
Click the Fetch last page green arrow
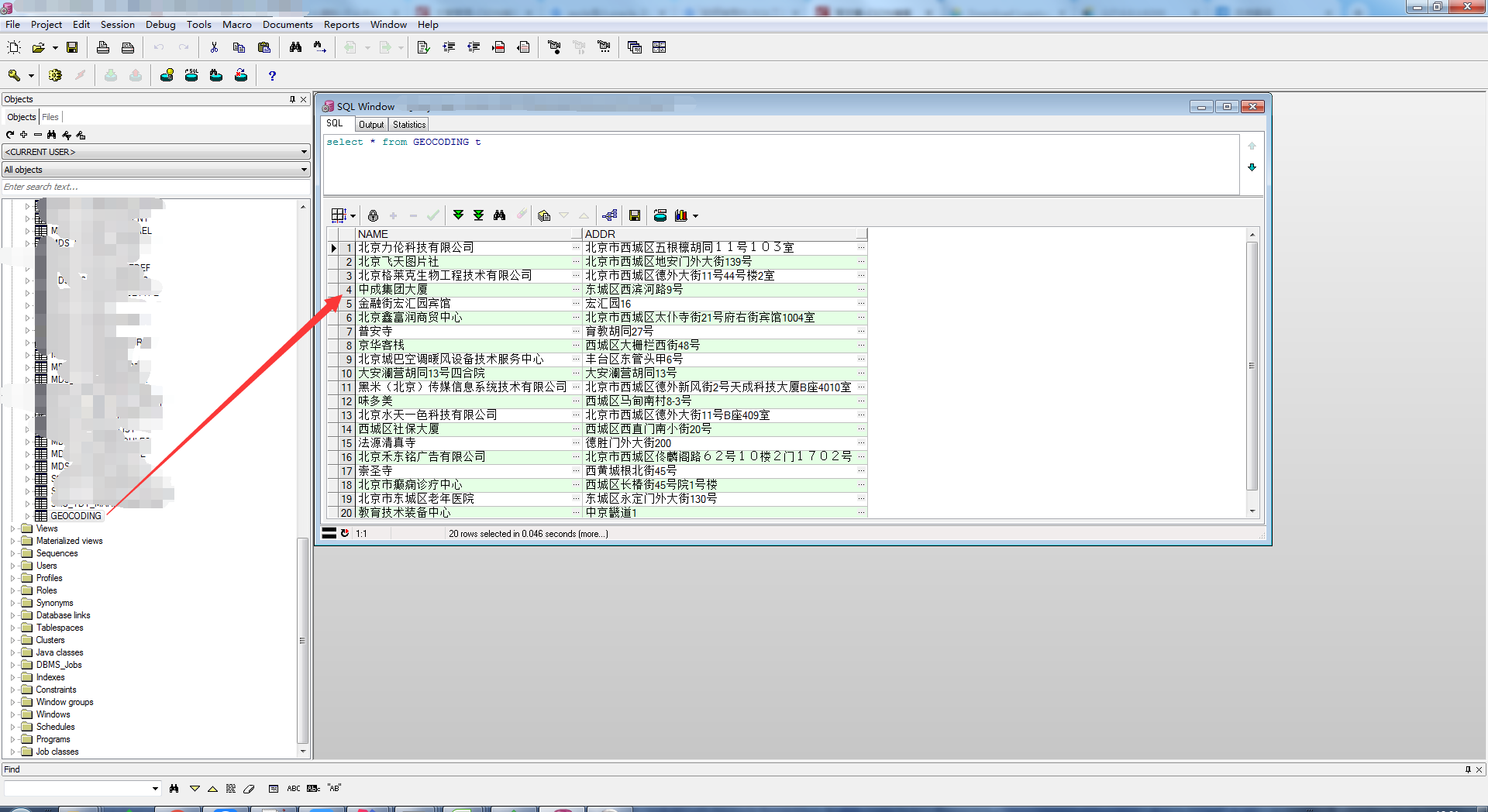click(x=478, y=215)
